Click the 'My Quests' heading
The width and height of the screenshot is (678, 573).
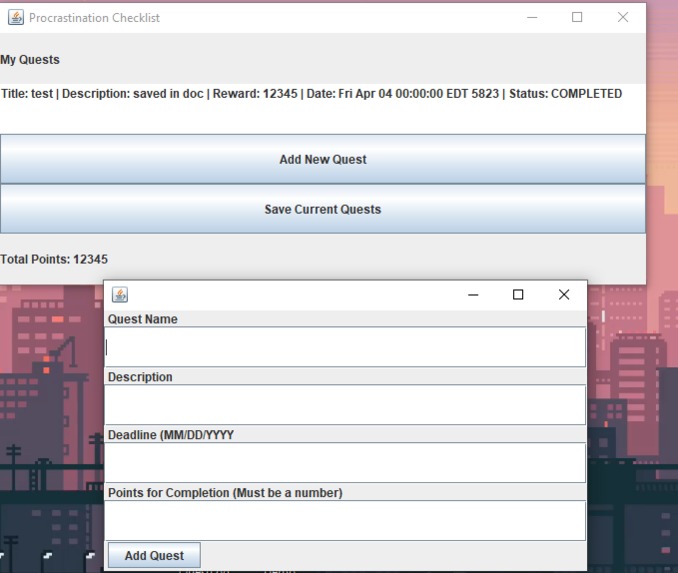[x=30, y=60]
